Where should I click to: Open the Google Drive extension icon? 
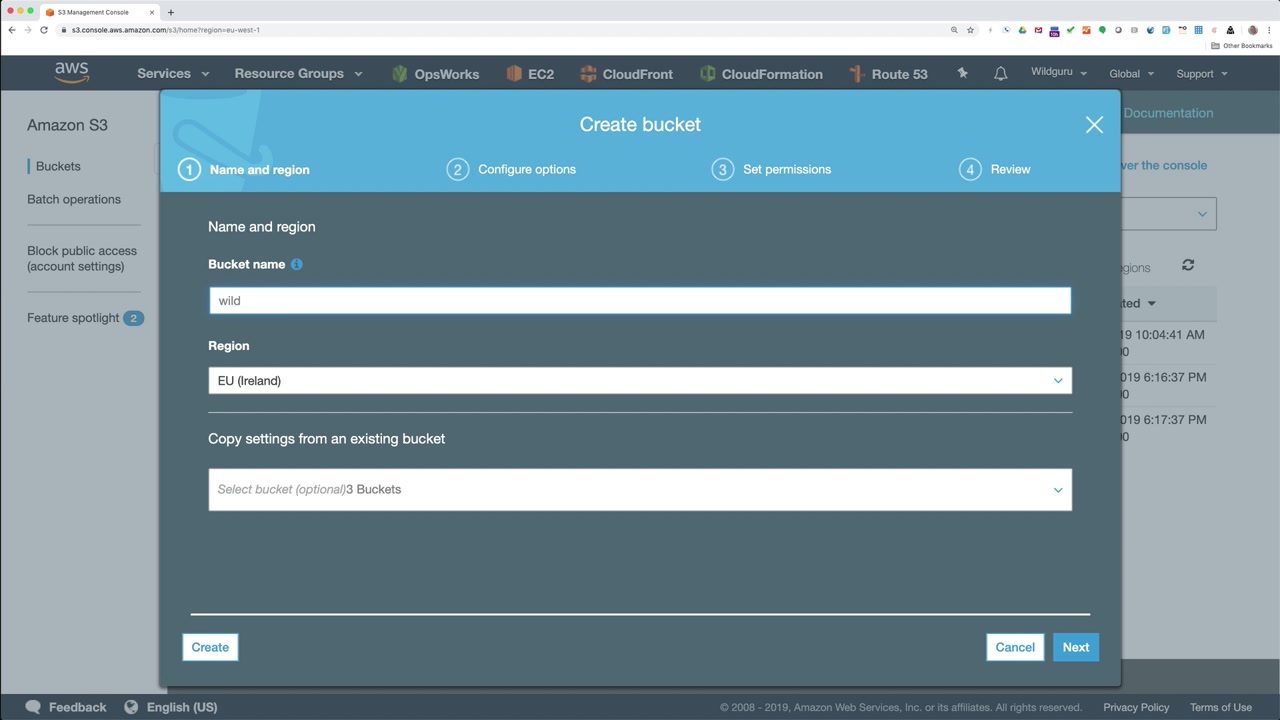click(x=1022, y=30)
